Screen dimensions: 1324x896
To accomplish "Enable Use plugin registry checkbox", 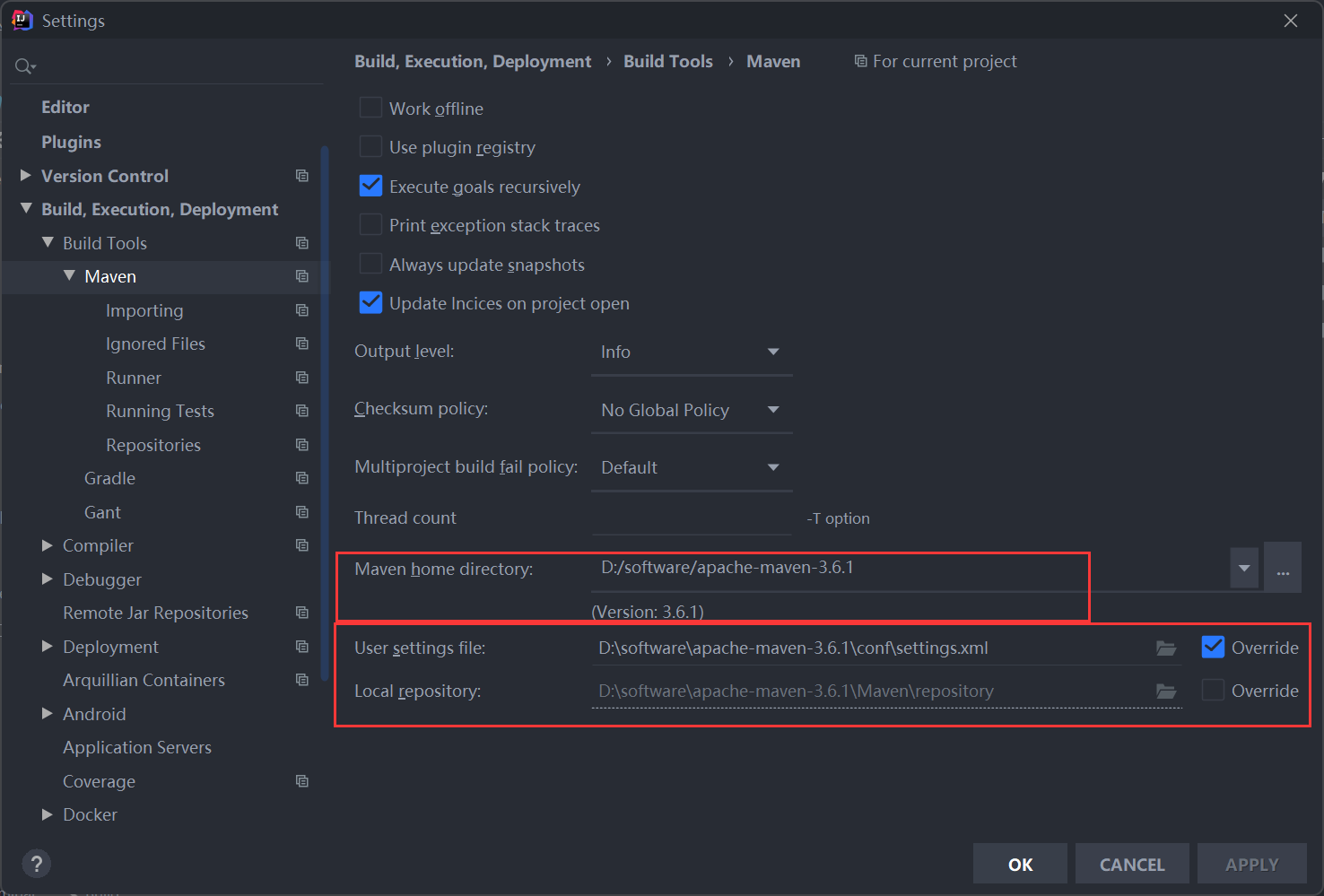I will click(x=370, y=146).
